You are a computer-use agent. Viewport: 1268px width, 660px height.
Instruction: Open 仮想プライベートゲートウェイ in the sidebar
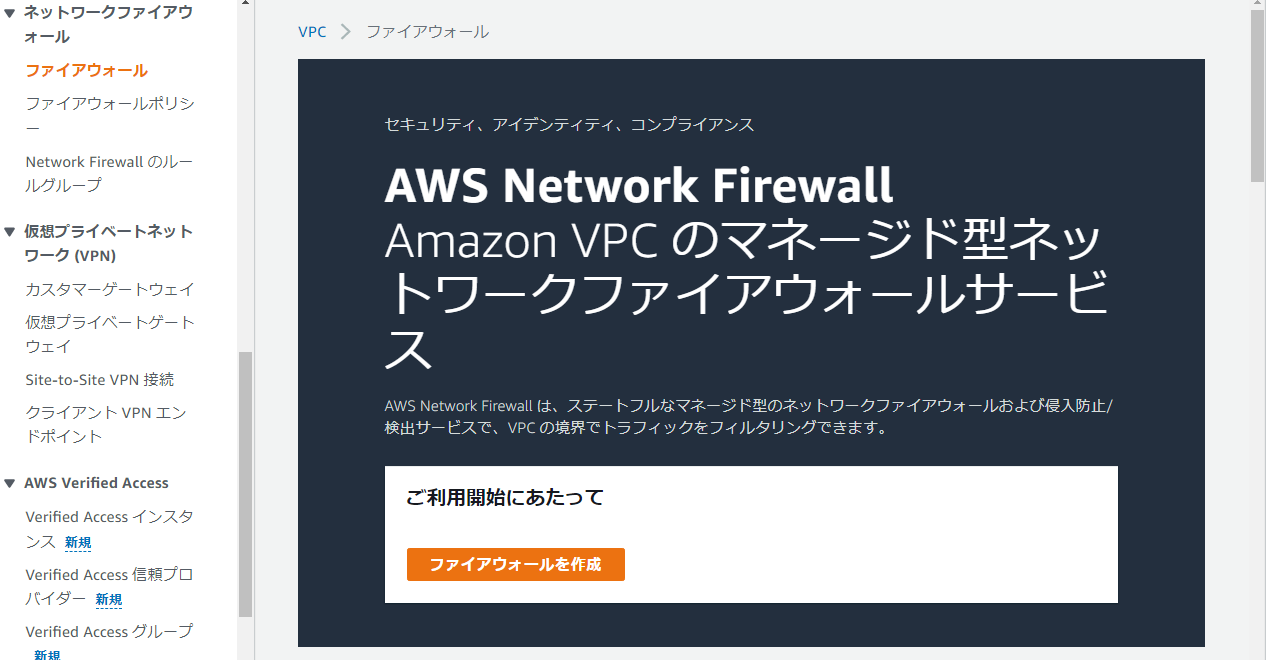click(110, 334)
